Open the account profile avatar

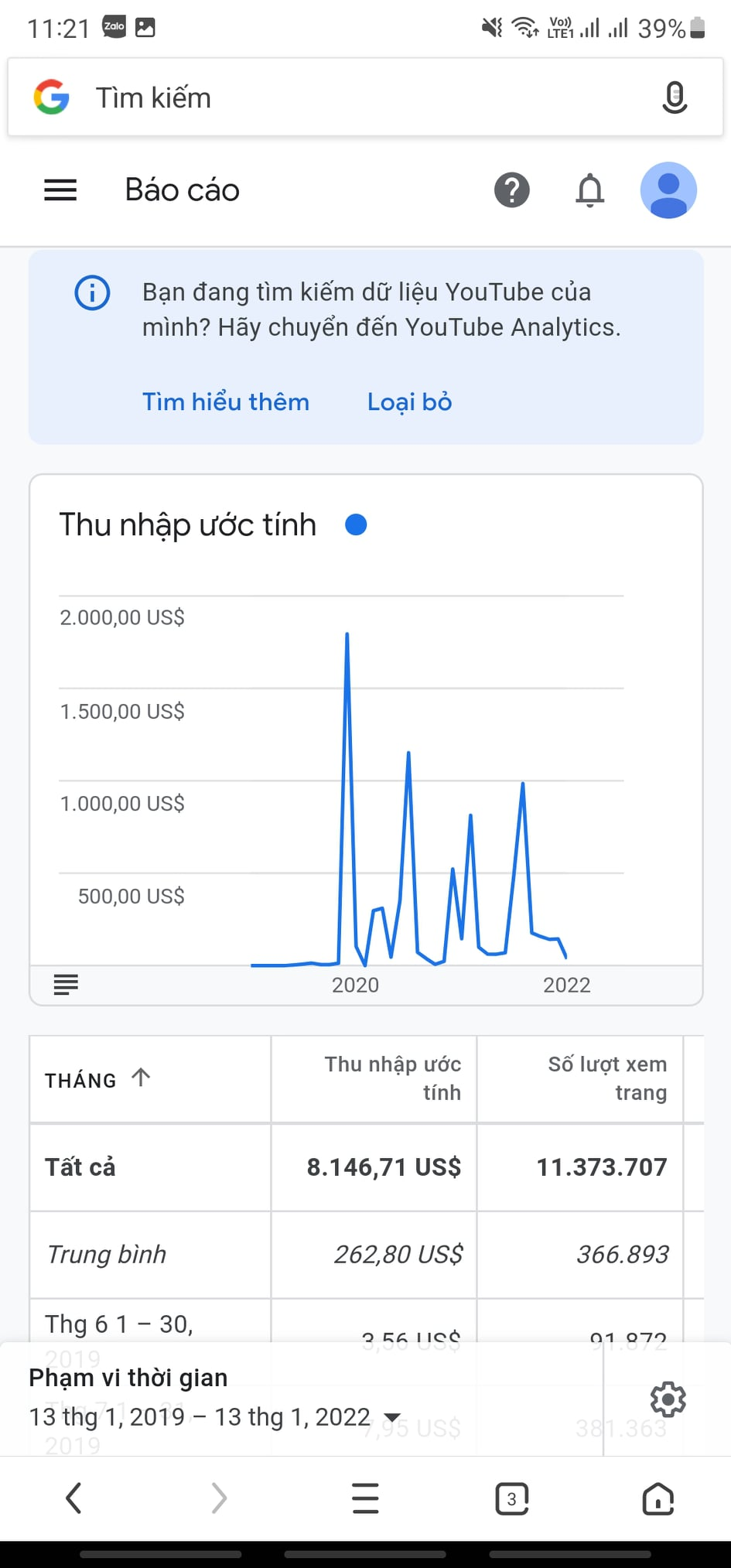click(668, 190)
